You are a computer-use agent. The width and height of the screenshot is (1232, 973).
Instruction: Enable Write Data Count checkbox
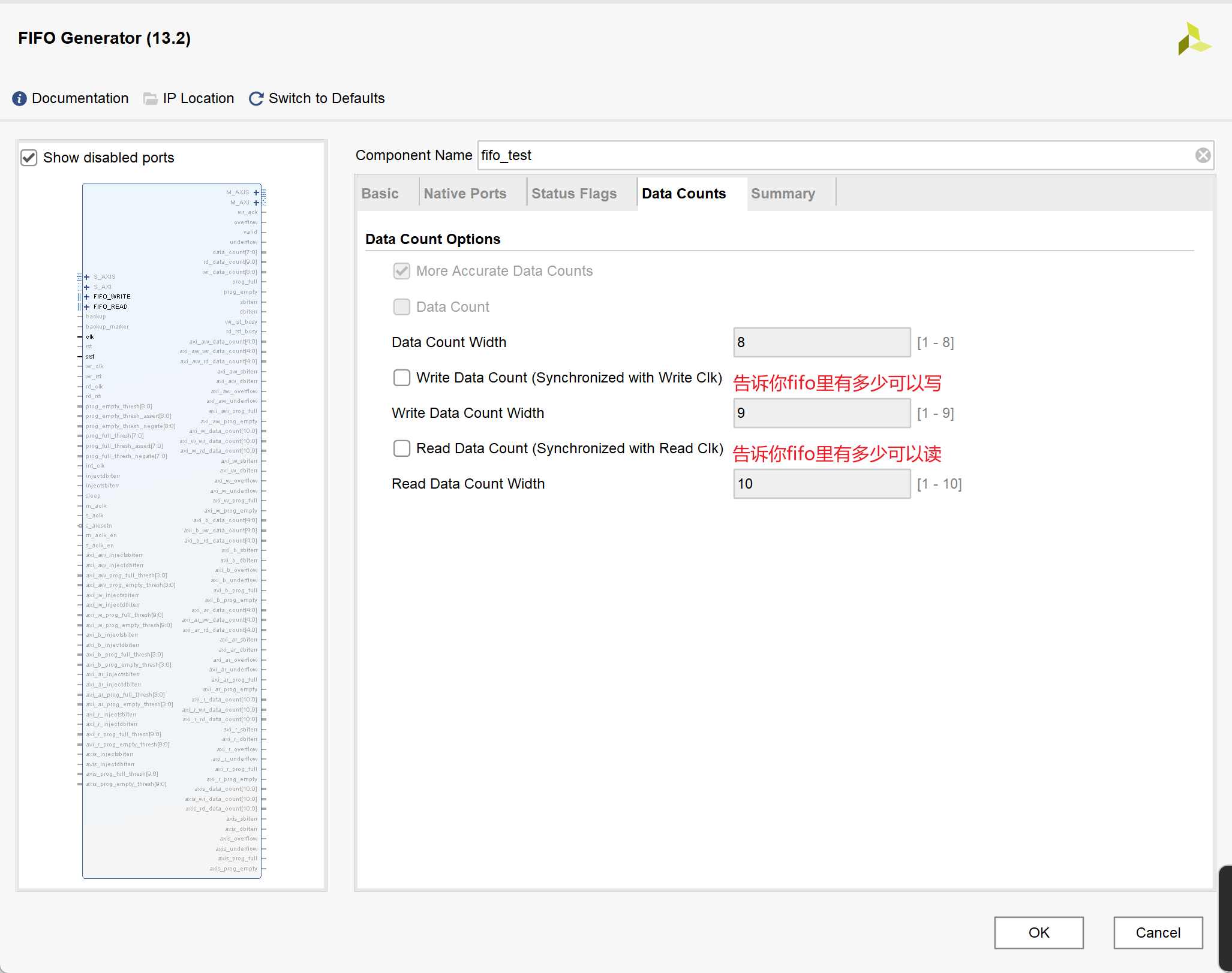pyautogui.click(x=401, y=378)
